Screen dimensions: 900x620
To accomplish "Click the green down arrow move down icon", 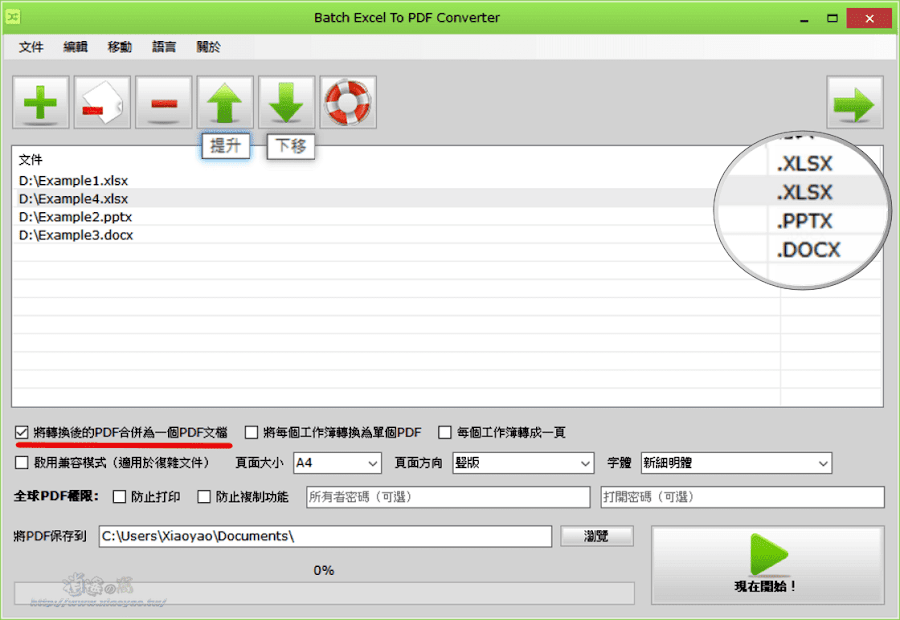I will (x=286, y=102).
